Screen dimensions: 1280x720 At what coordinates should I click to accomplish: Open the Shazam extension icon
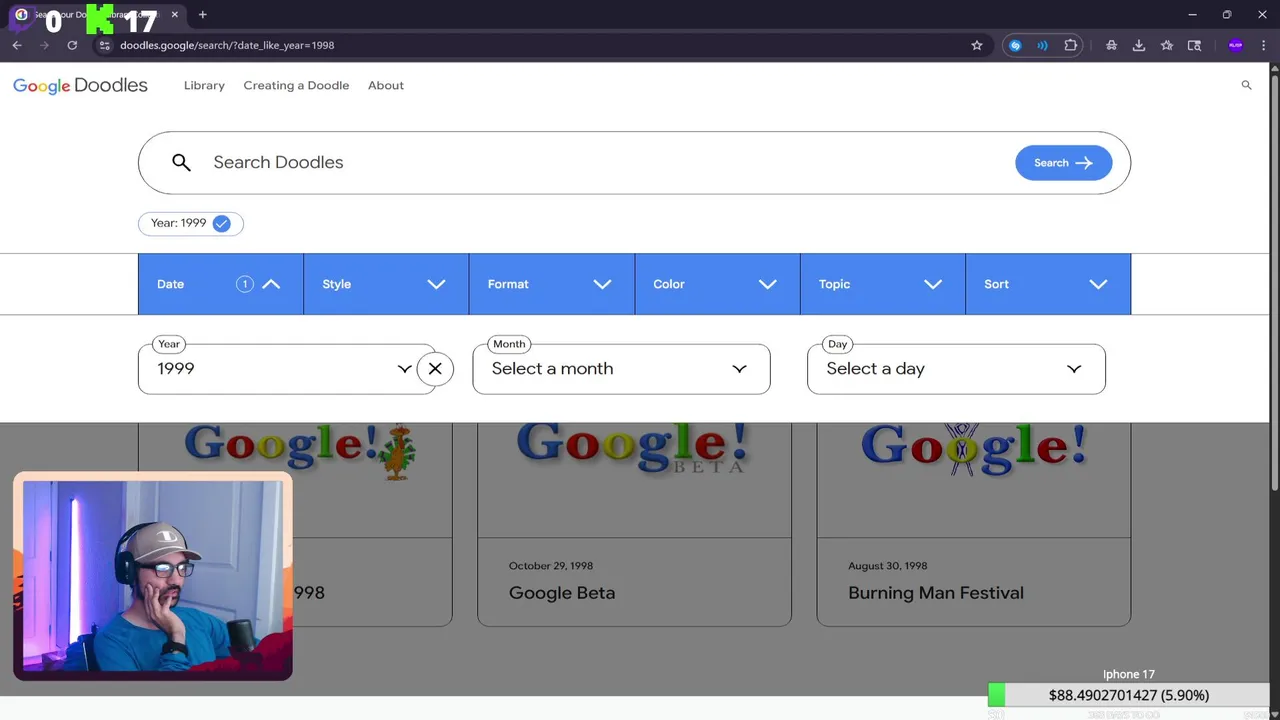1015,45
